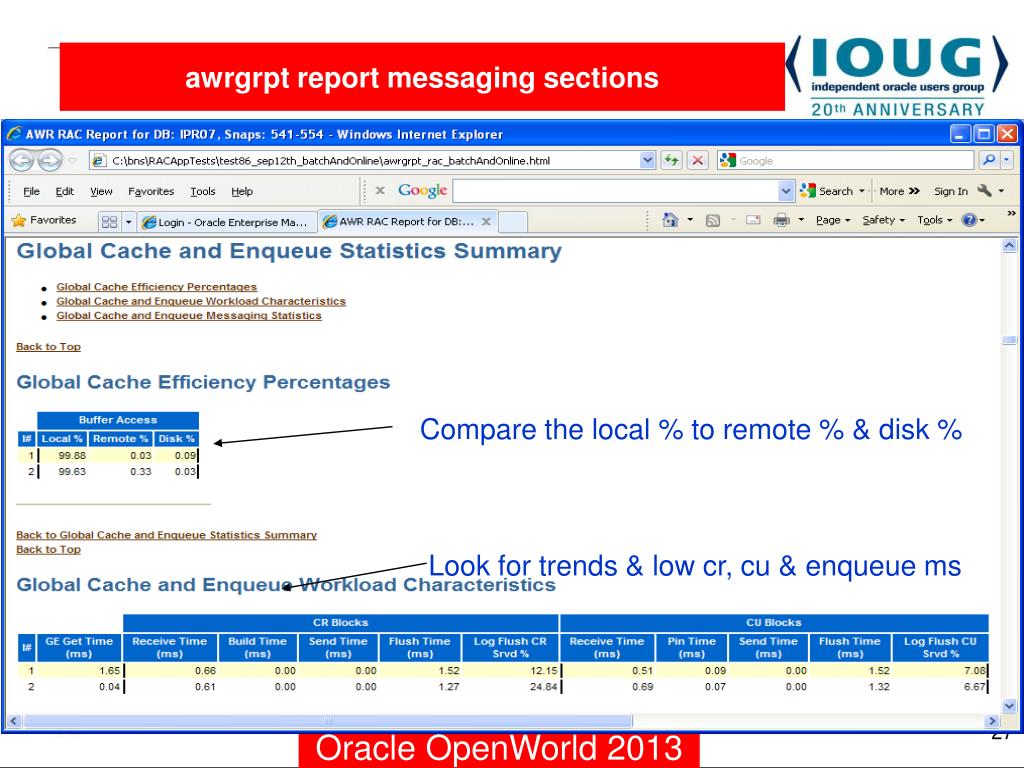Click the horizontal scrollbar thumb
This screenshot has width=1024, height=768.
point(327,721)
